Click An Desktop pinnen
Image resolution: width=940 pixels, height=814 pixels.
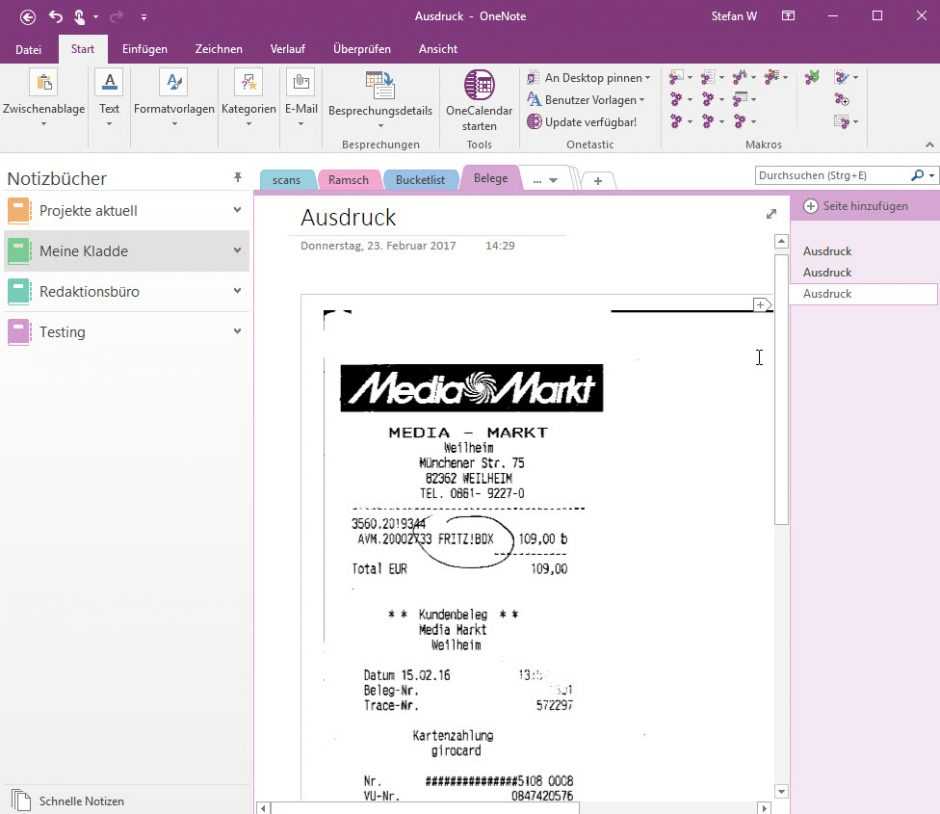(x=588, y=78)
